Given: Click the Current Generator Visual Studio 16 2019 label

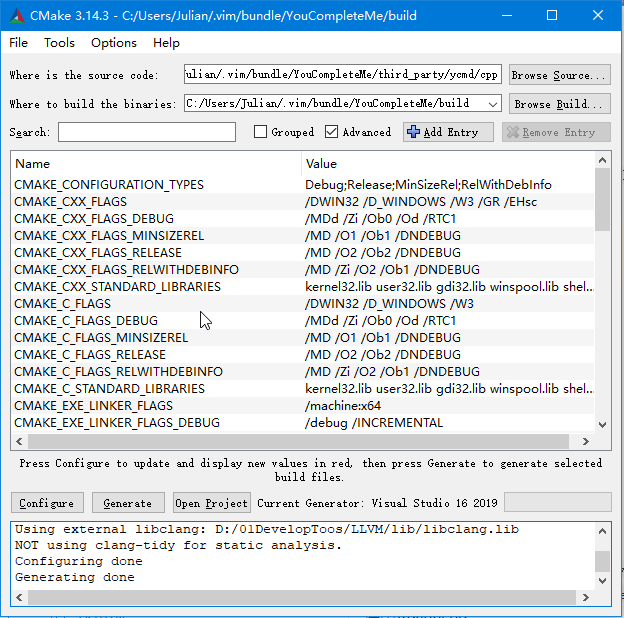Looking at the screenshot, I should tap(377, 503).
